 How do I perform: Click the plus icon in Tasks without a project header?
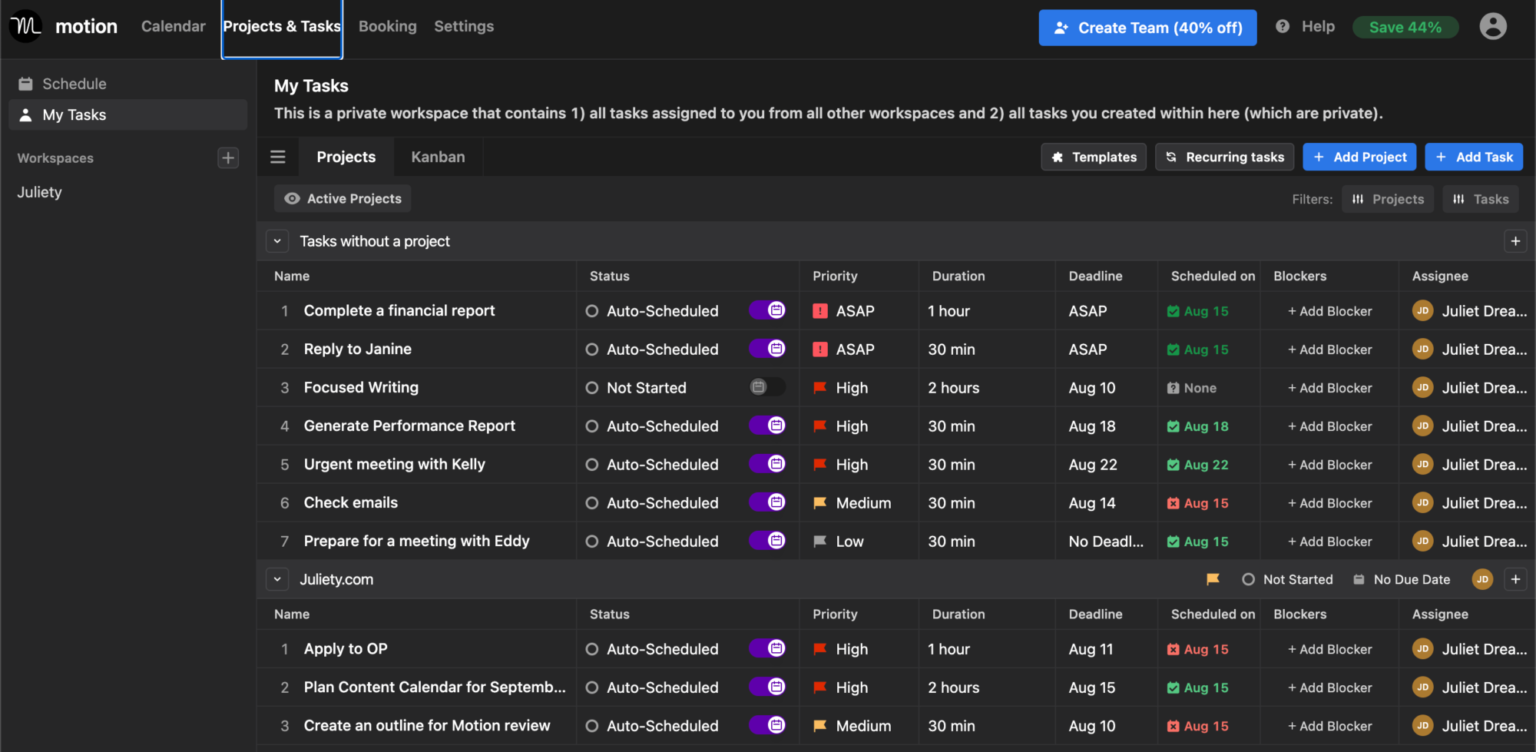point(1515,241)
